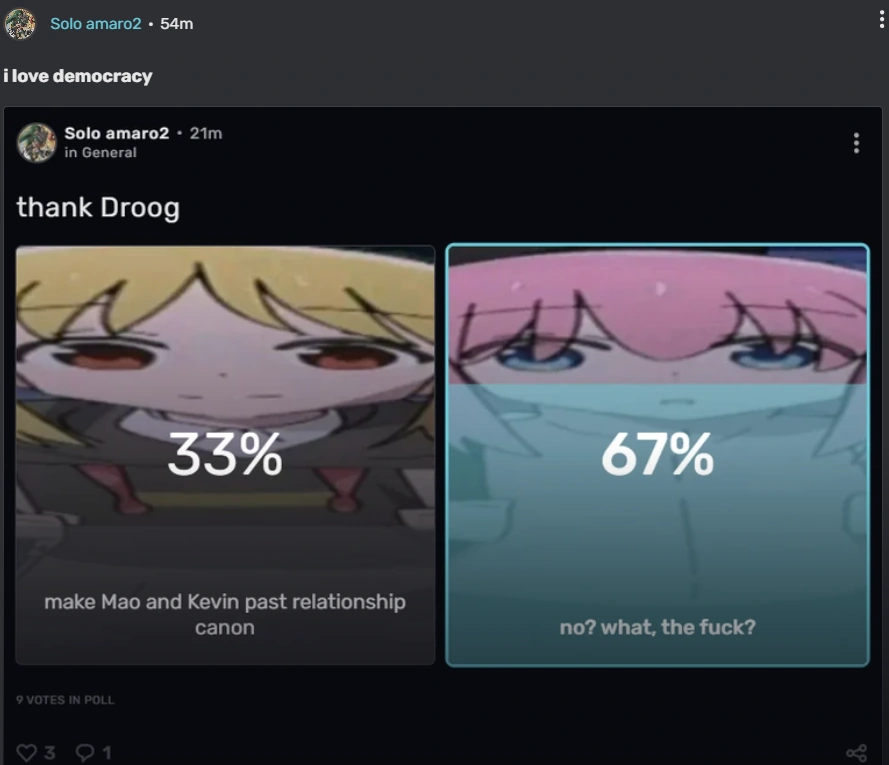889x765 pixels.
Task: Open the outer post's three-dot options menu
Action: [881, 19]
